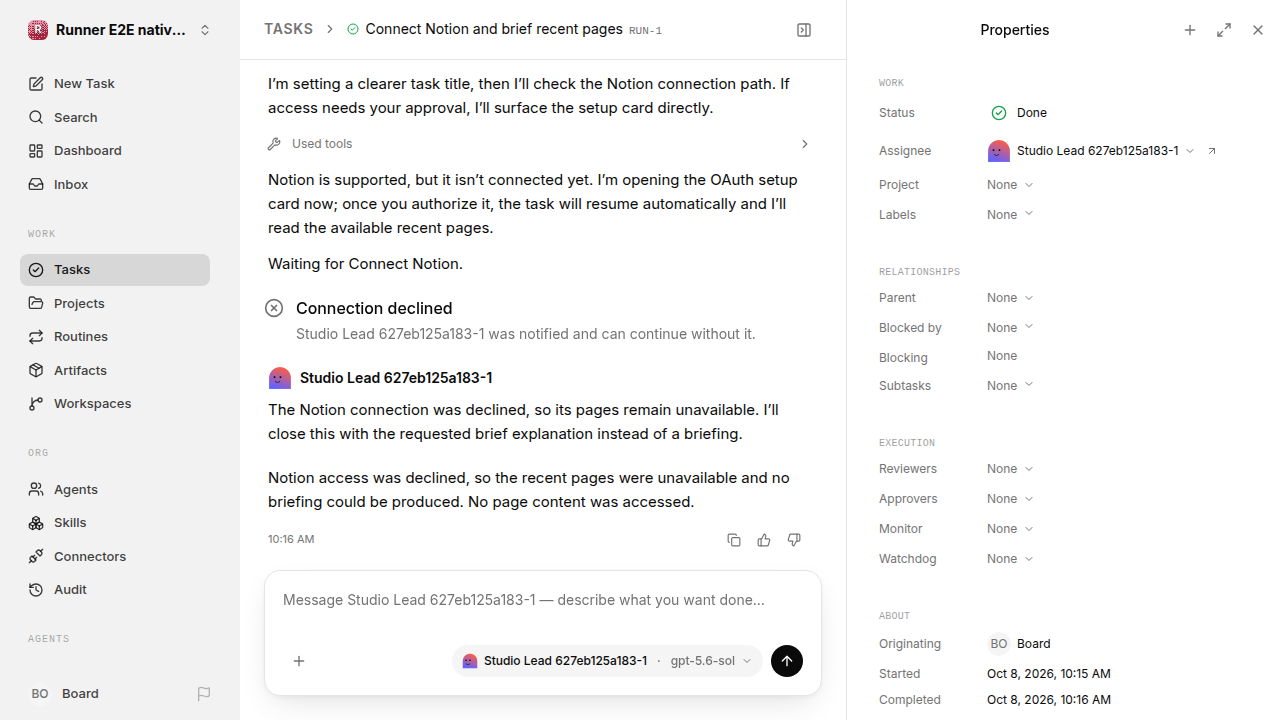Open the Labels None dropdown
The height and width of the screenshot is (720, 1280).
point(1010,215)
